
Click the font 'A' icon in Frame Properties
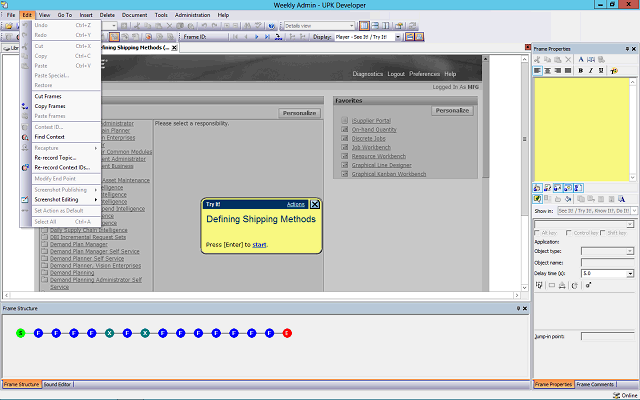point(581,60)
